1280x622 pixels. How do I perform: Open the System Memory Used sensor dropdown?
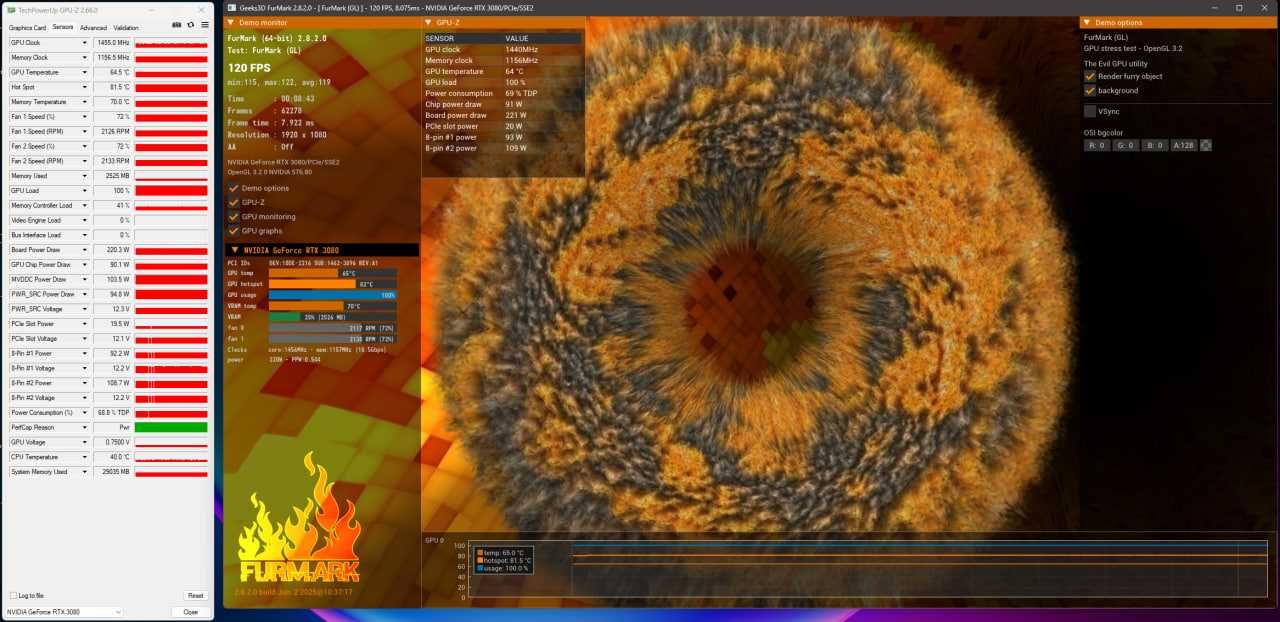(85, 471)
